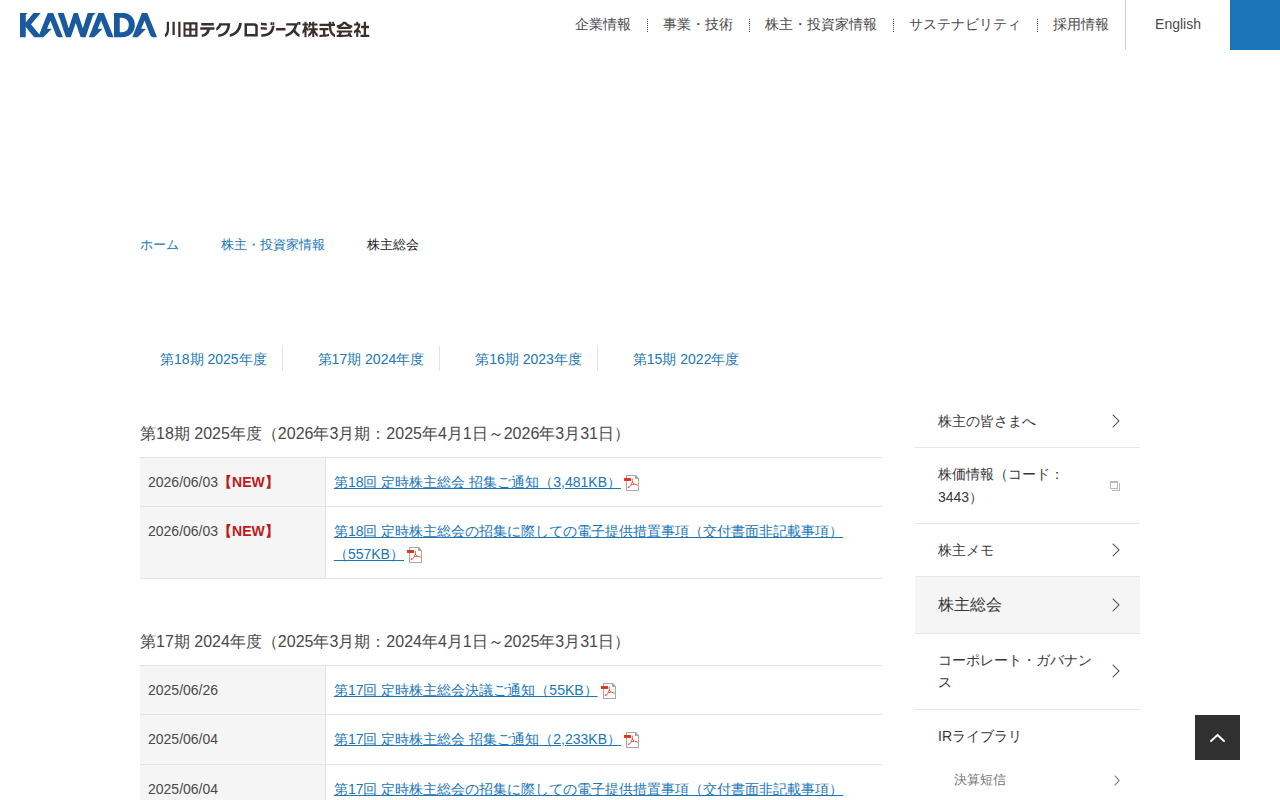Jump to the 第17期 2024年度 section
This screenshot has width=1280, height=800.
tap(371, 359)
